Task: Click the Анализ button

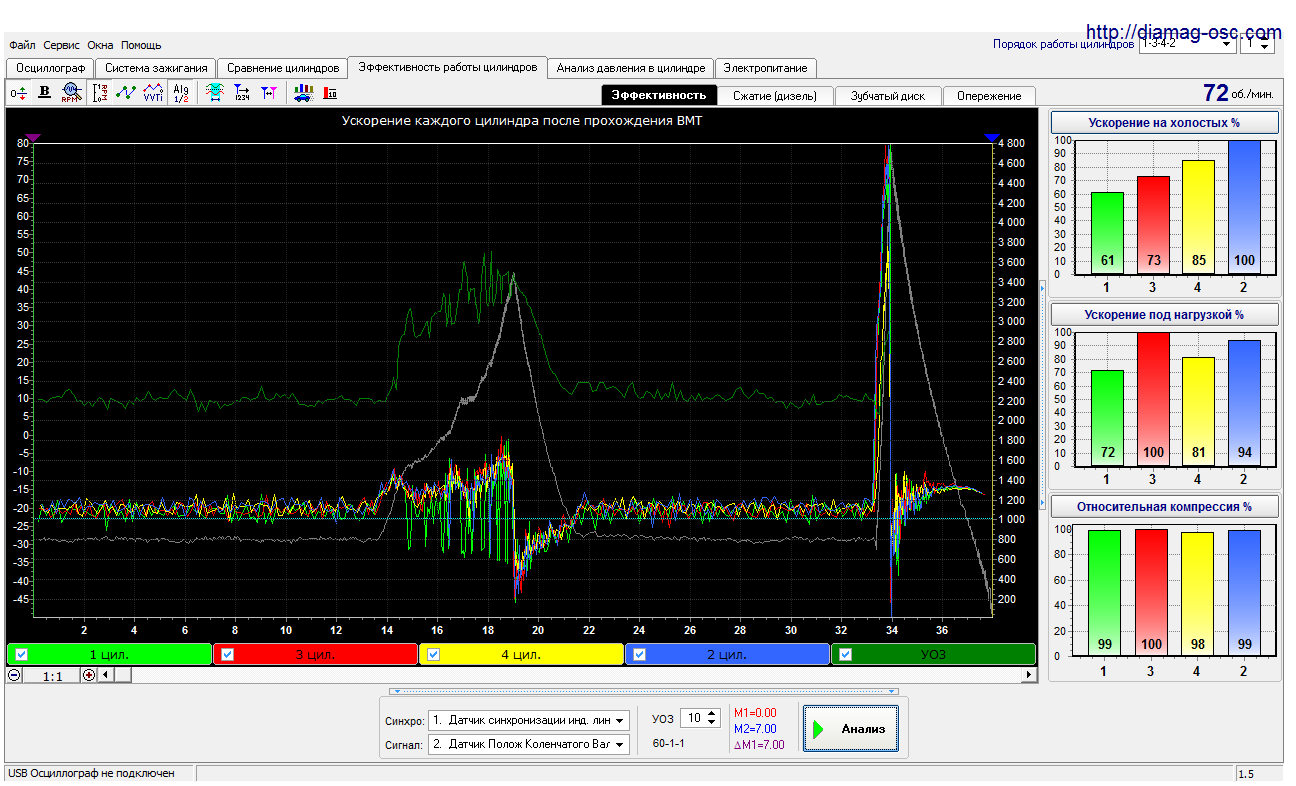Action: tap(851, 729)
